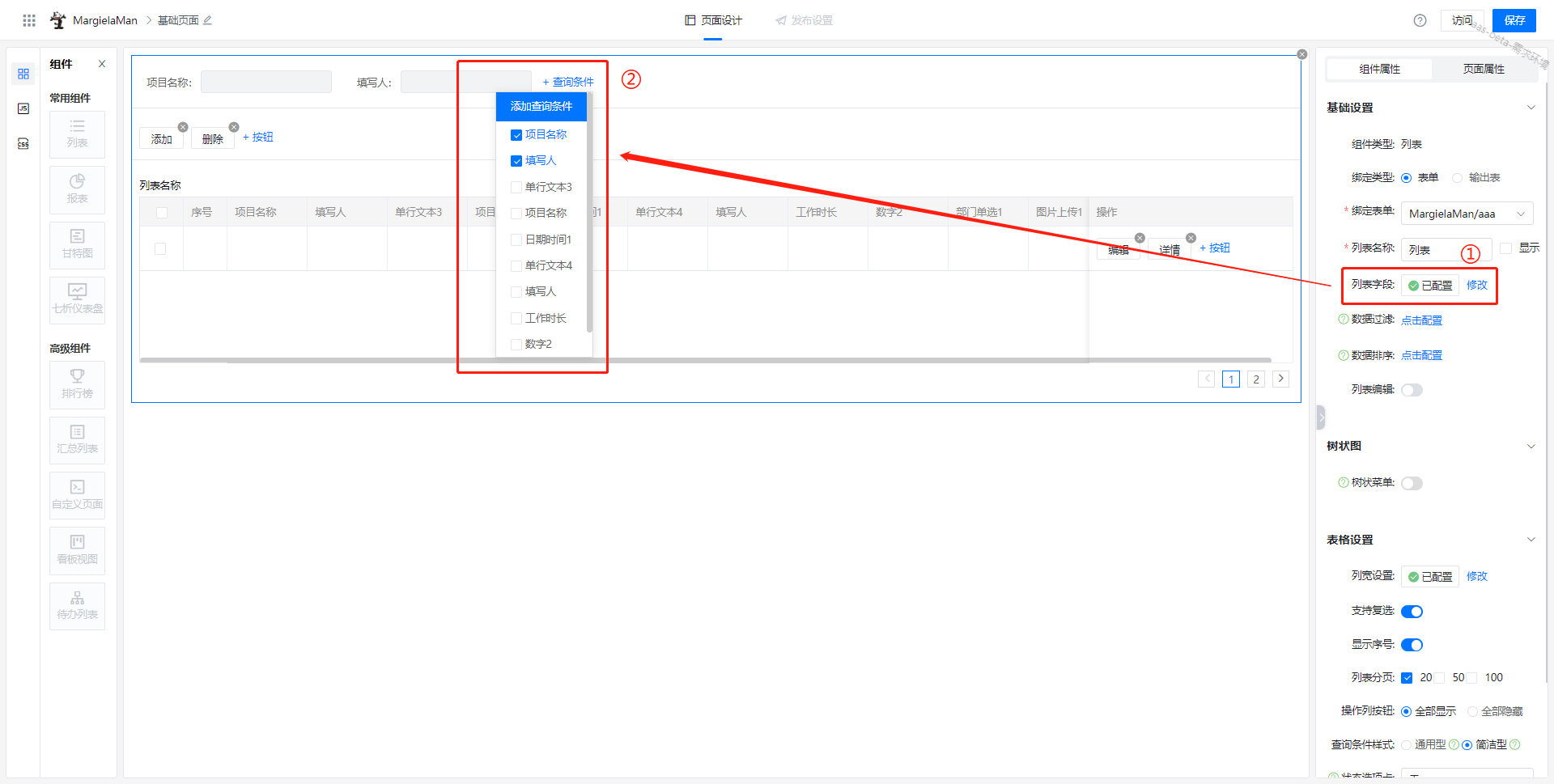Click 点击配置 for 数据过滤
This screenshot has height=784, width=1554.
[1421, 320]
